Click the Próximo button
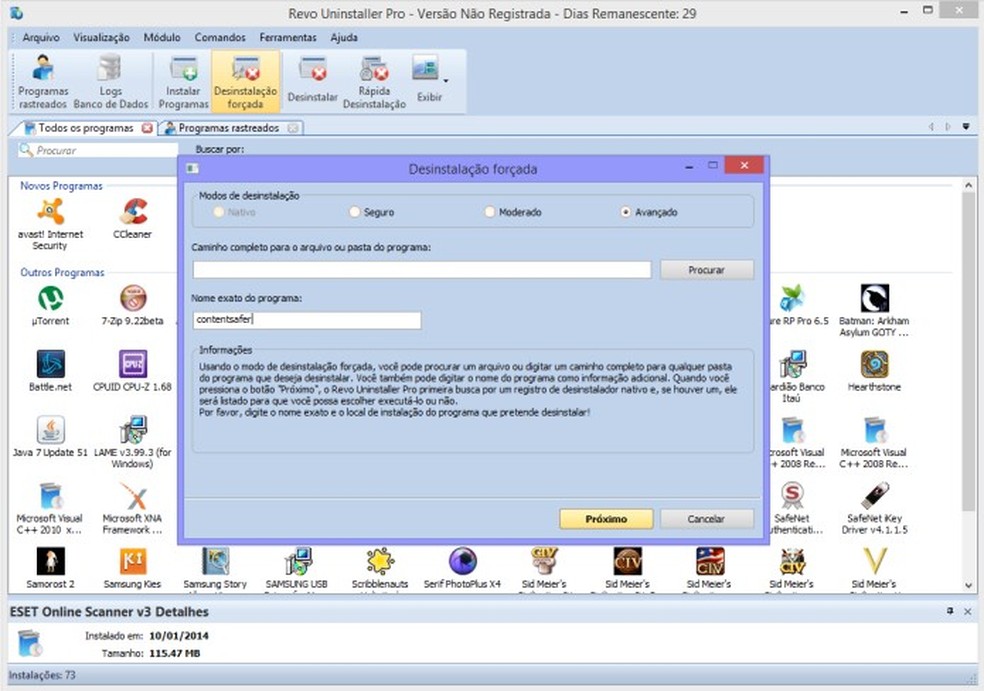 [605, 519]
